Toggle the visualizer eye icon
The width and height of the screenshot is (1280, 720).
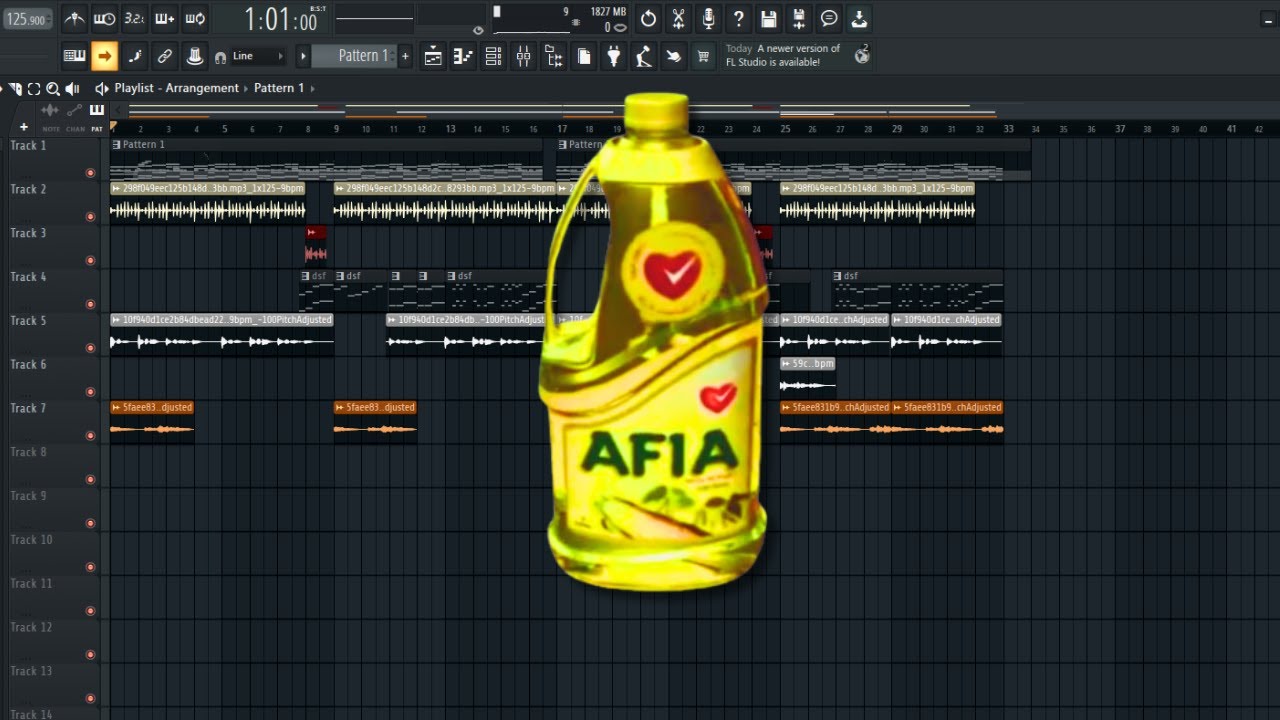[478, 30]
